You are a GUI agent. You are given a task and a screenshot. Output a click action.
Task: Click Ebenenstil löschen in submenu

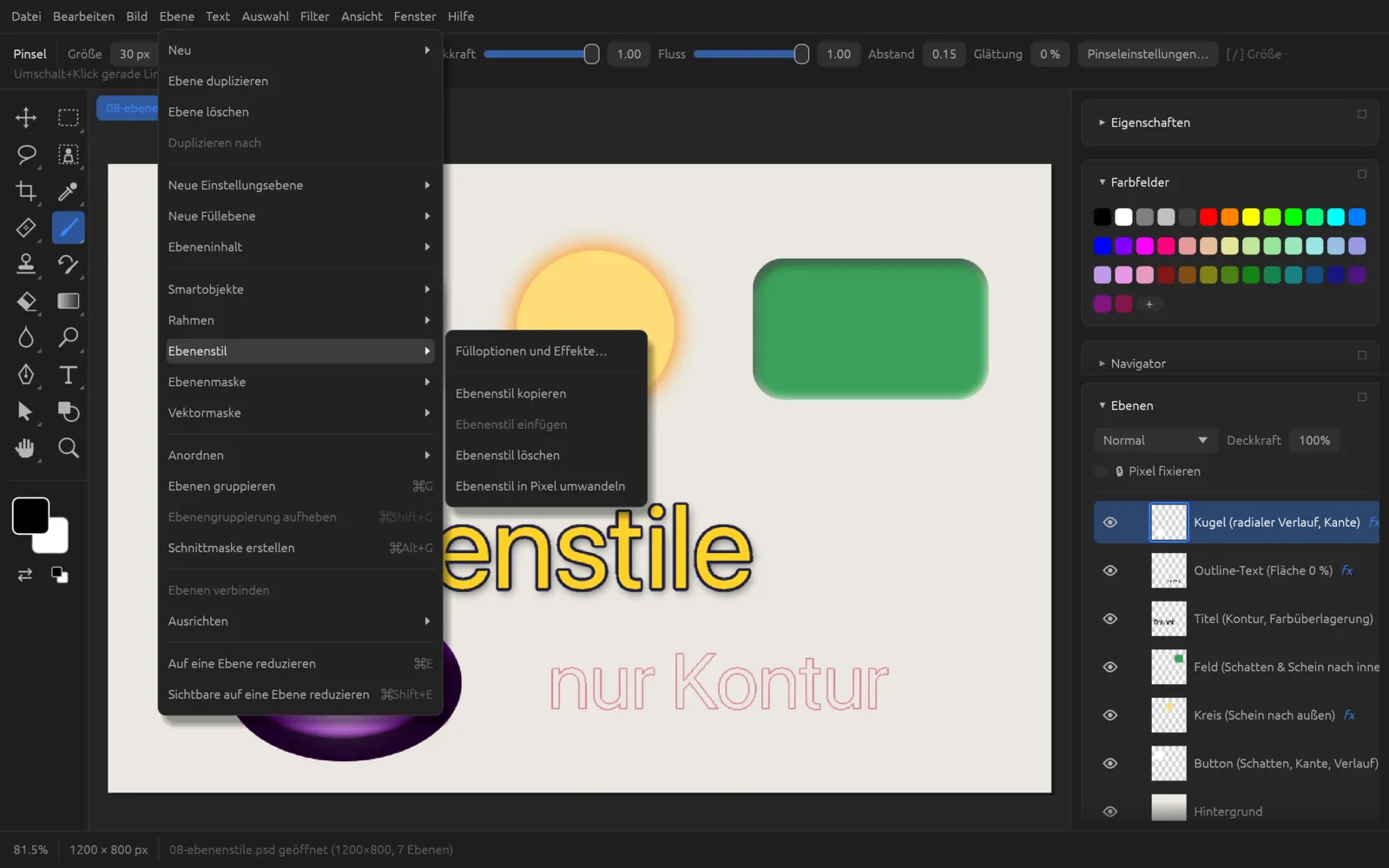click(546, 455)
